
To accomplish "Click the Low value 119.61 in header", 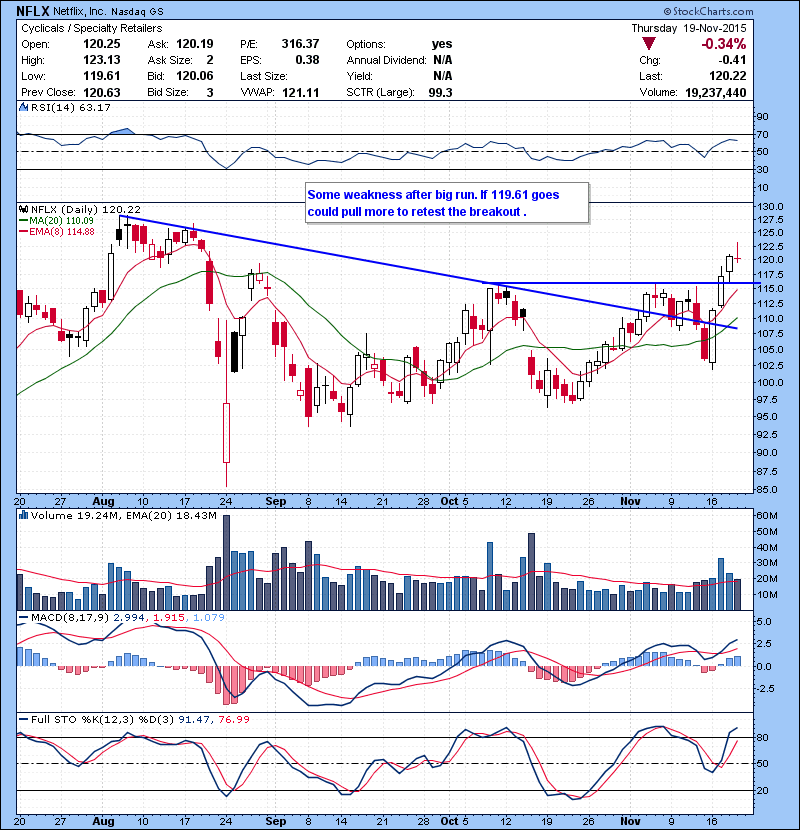I will click(x=102, y=76).
